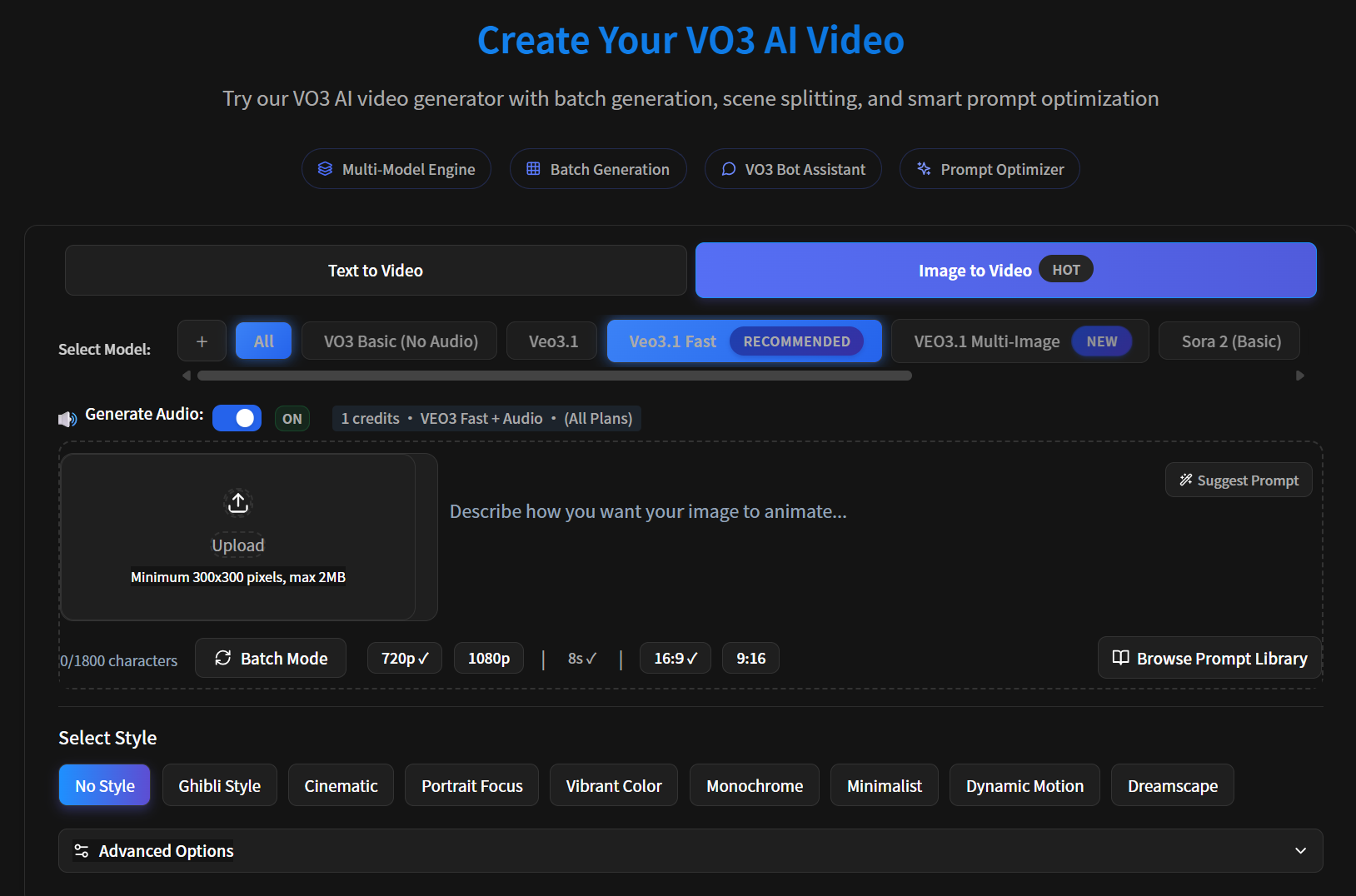The image size is (1356, 896).
Task: Click the NEW badge on VEO3.1 Multi-Image
Action: point(1101,341)
